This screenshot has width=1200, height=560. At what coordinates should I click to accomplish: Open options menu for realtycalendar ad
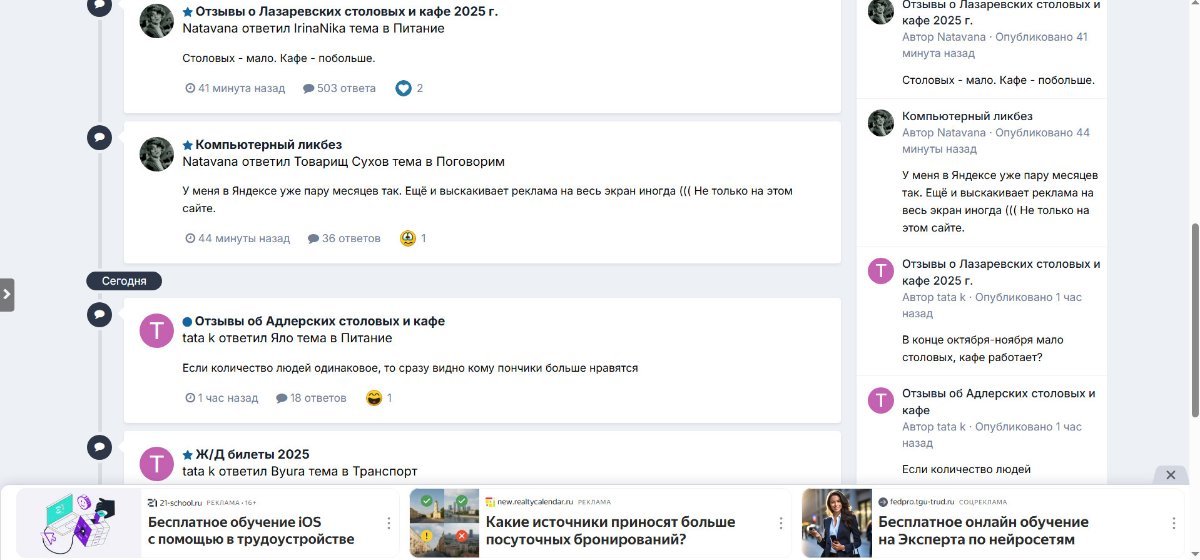(x=781, y=523)
